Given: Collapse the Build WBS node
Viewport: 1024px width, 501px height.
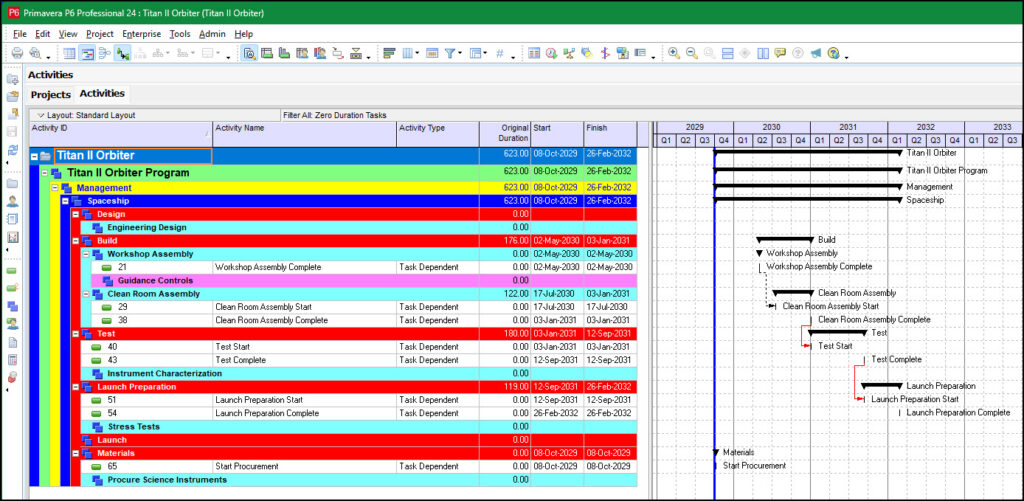Looking at the screenshot, I should click(x=76, y=241).
